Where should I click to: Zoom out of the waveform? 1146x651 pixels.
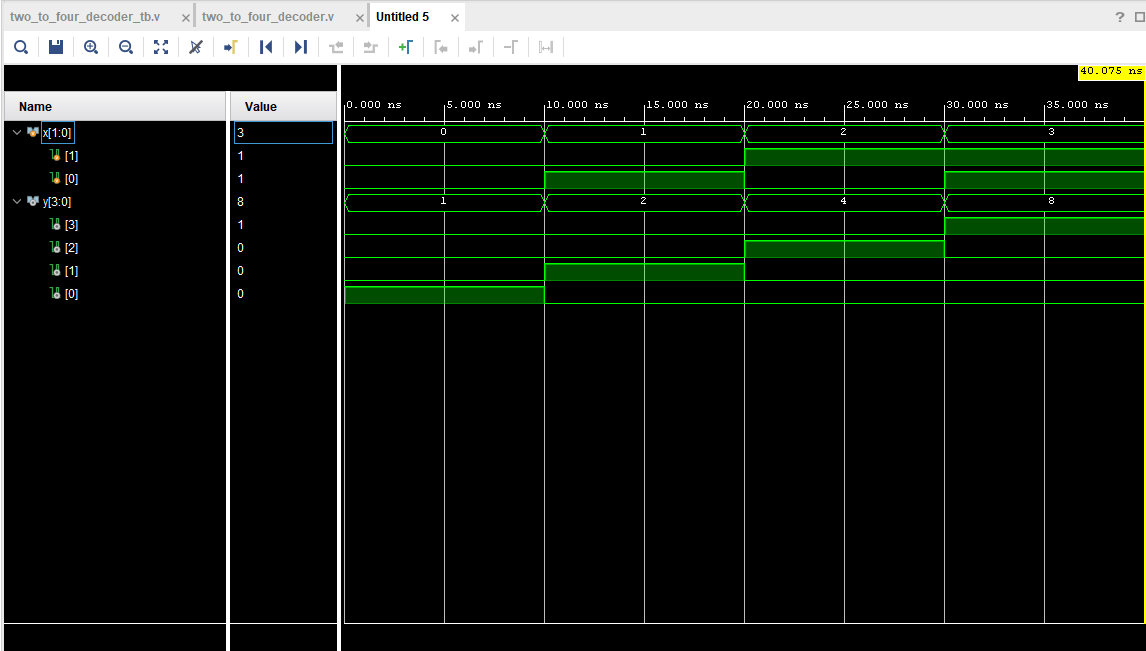[x=126, y=47]
